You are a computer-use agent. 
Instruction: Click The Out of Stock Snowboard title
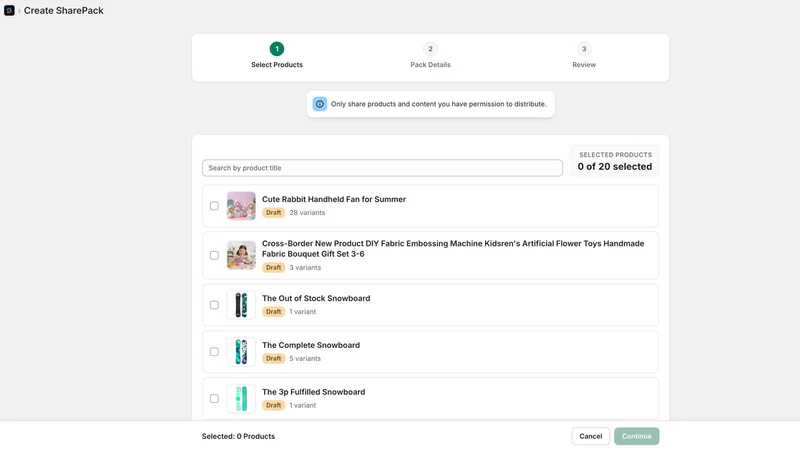pyautogui.click(x=316, y=298)
